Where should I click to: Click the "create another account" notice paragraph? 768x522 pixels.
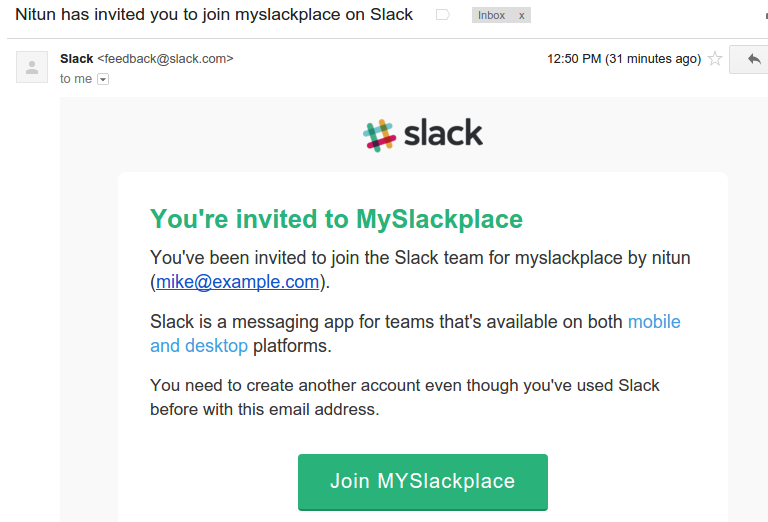(404, 397)
